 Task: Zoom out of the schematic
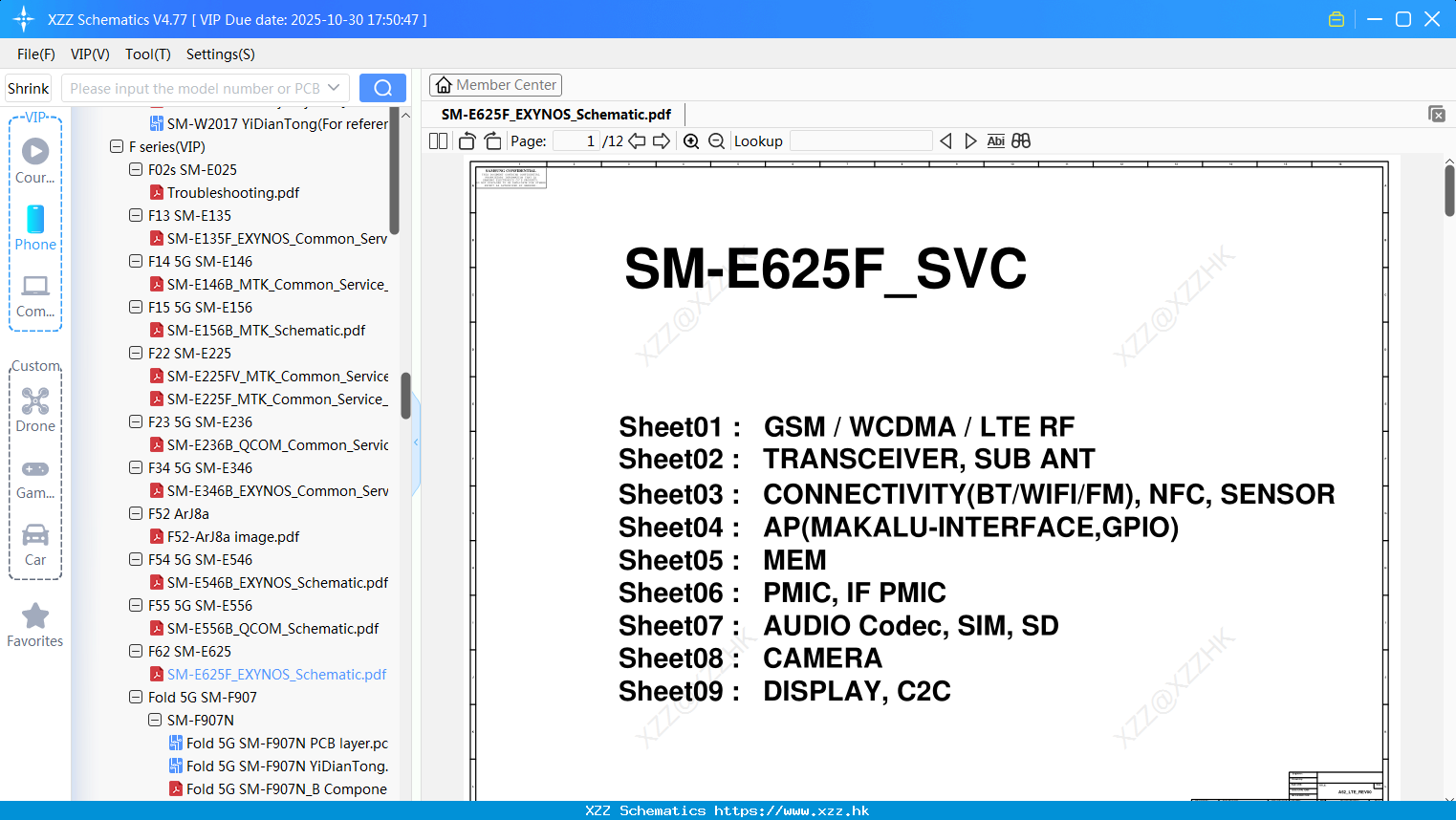tap(717, 141)
